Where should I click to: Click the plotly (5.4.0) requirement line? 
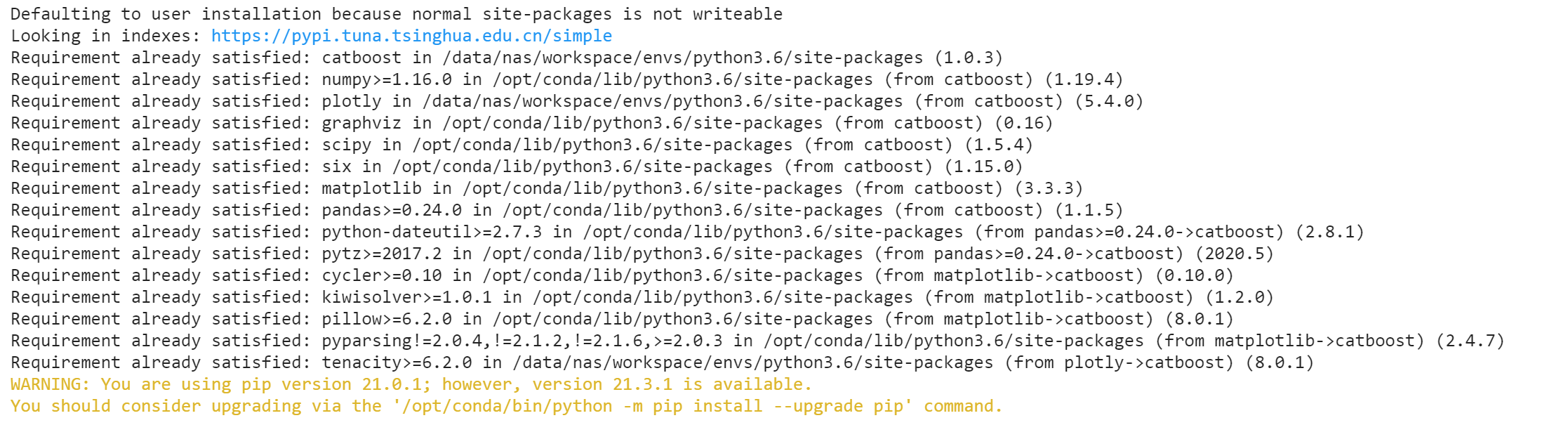[577, 101]
